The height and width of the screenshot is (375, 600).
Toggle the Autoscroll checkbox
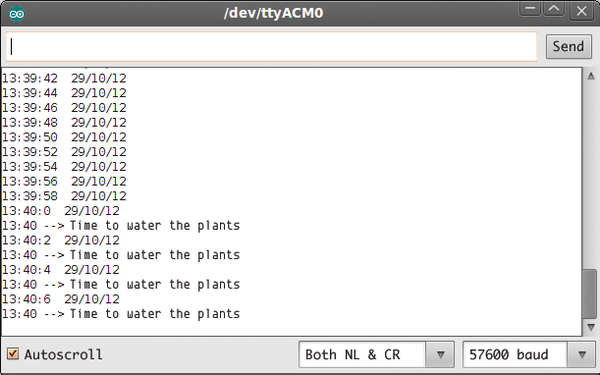(x=13, y=354)
